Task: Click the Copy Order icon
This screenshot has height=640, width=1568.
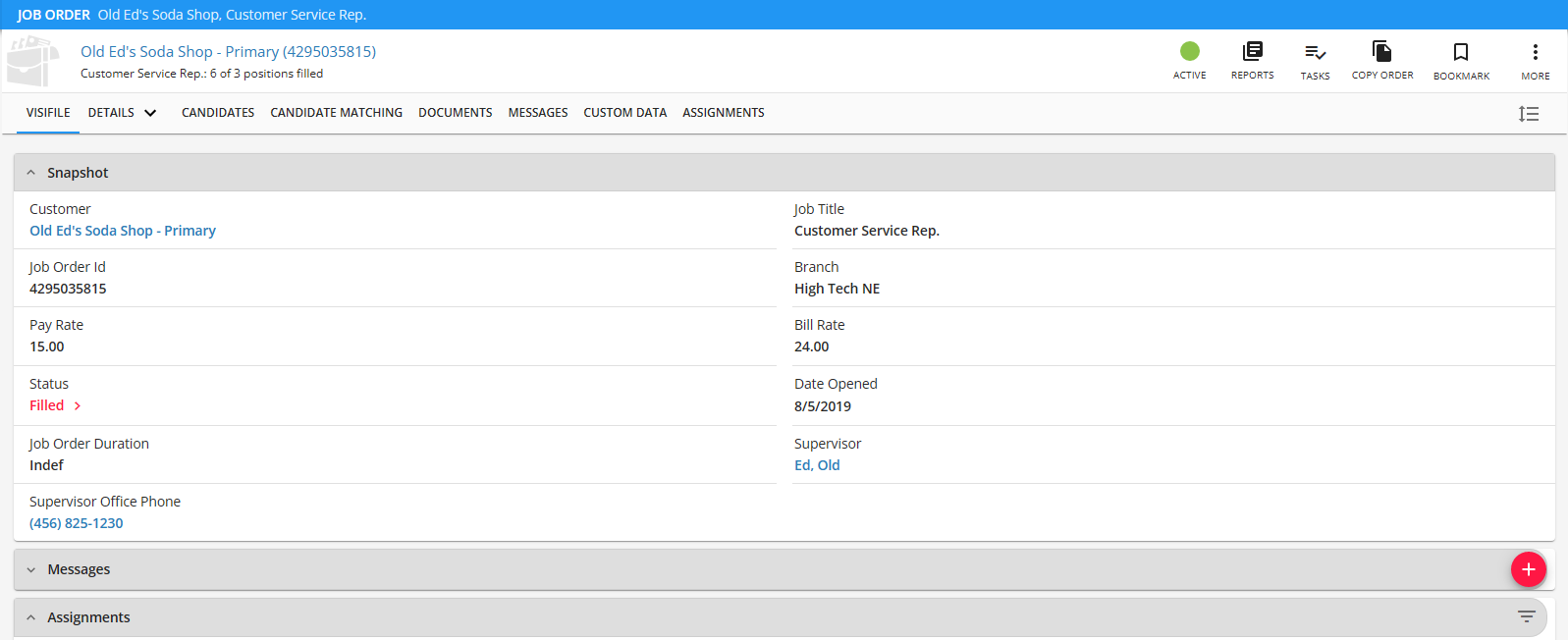Action: (1381, 51)
